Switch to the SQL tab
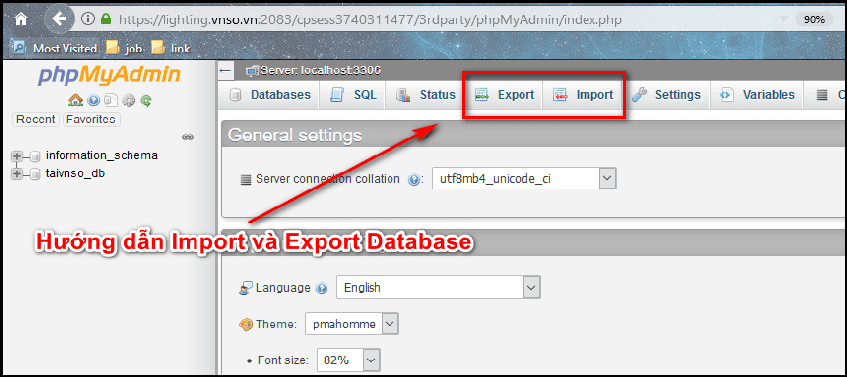The image size is (847, 377). tap(353, 95)
